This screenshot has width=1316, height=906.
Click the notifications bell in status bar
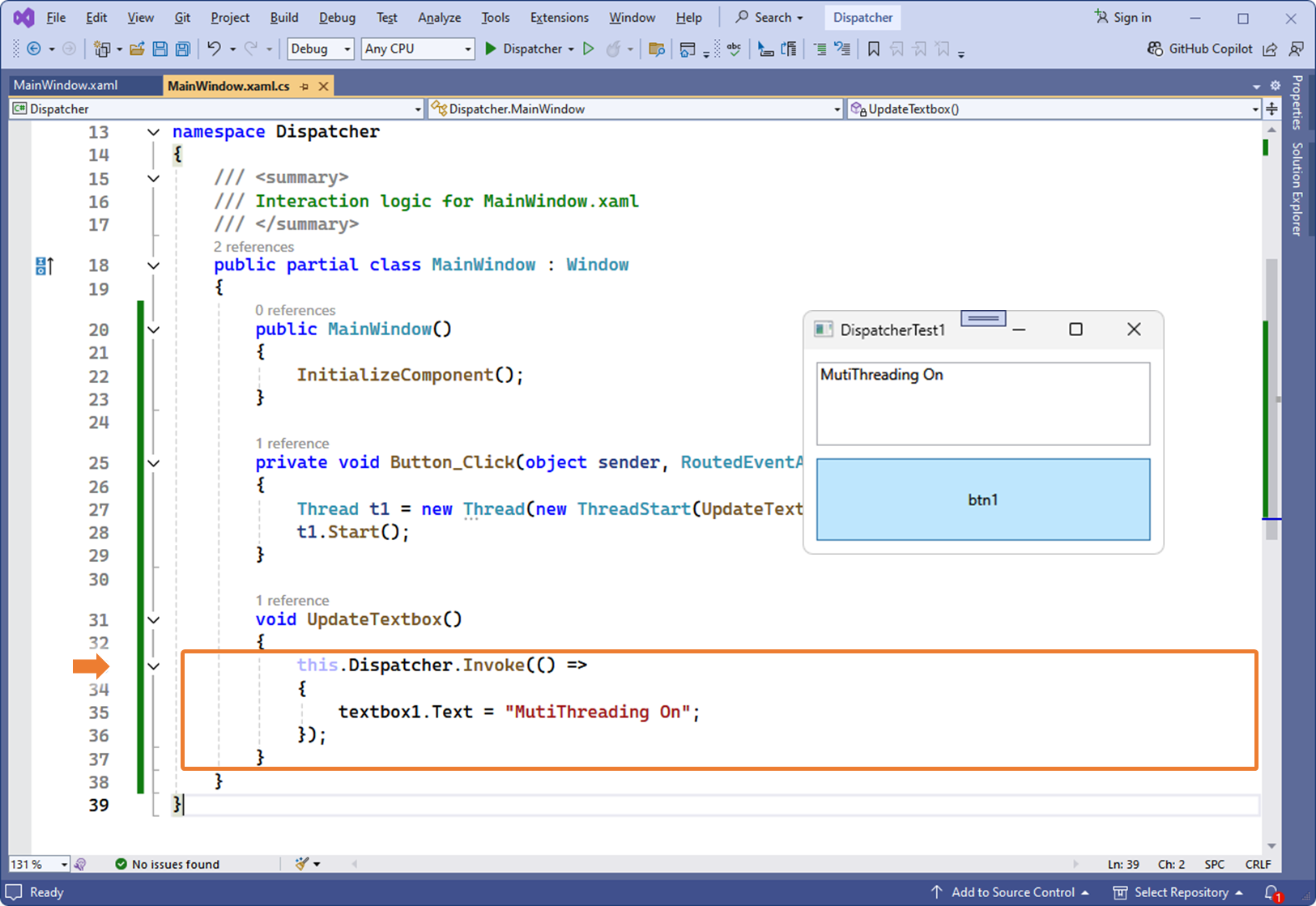tap(1272, 892)
